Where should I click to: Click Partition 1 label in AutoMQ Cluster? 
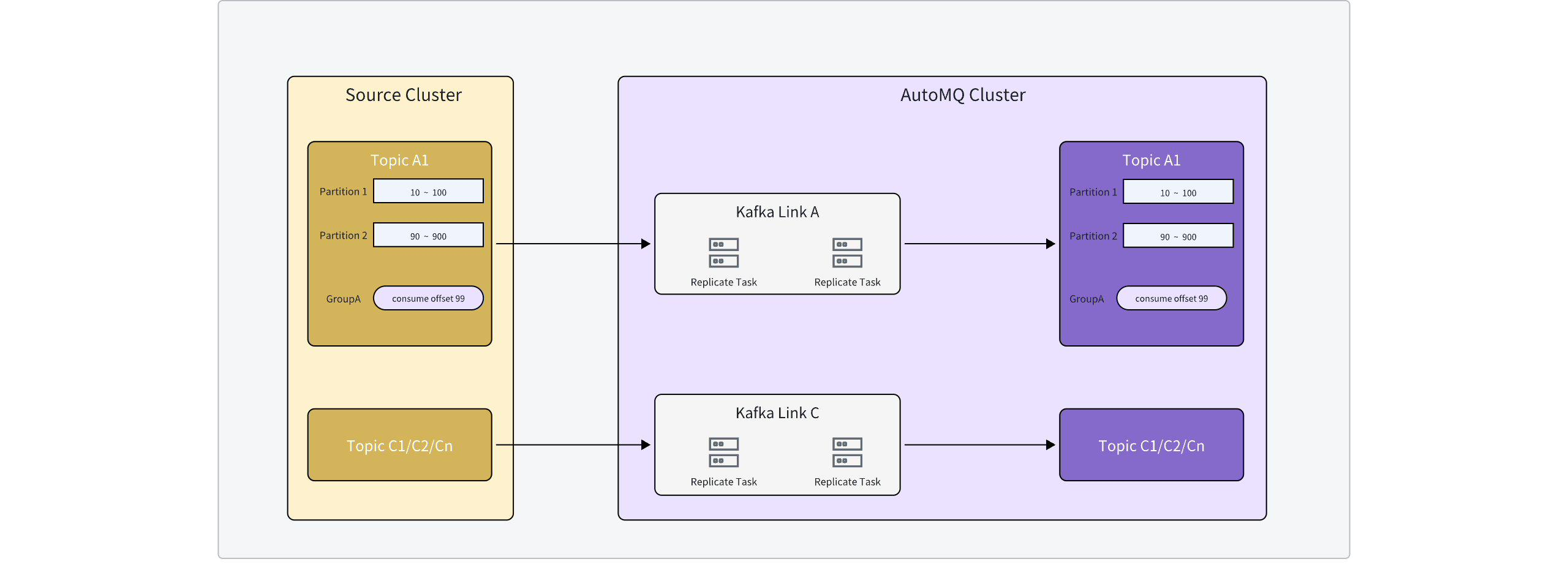(1093, 192)
